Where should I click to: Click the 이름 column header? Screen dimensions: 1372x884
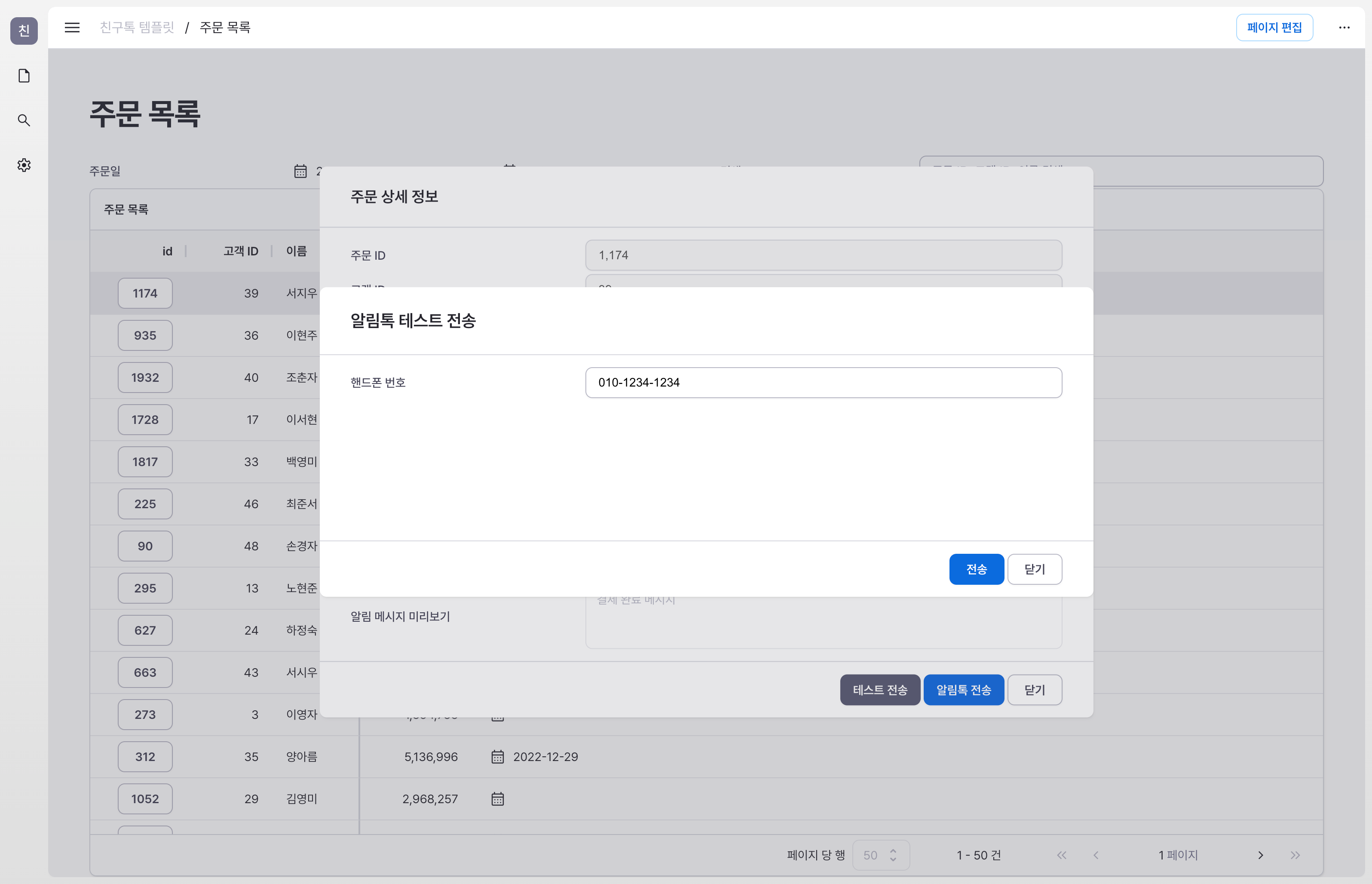coord(297,252)
